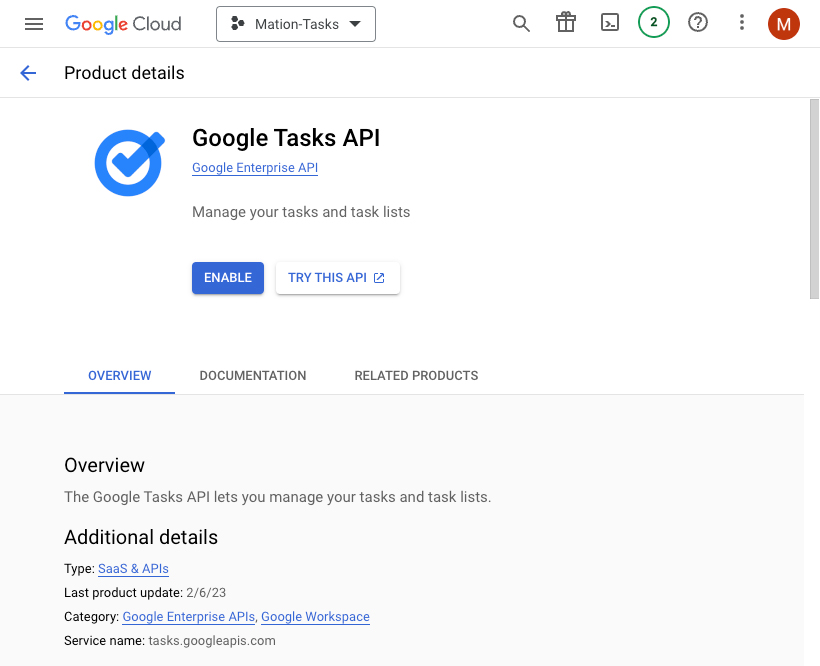Screen dimensions: 820x666
Task: Open the Google Enterprise API link
Action: [x=255, y=168]
